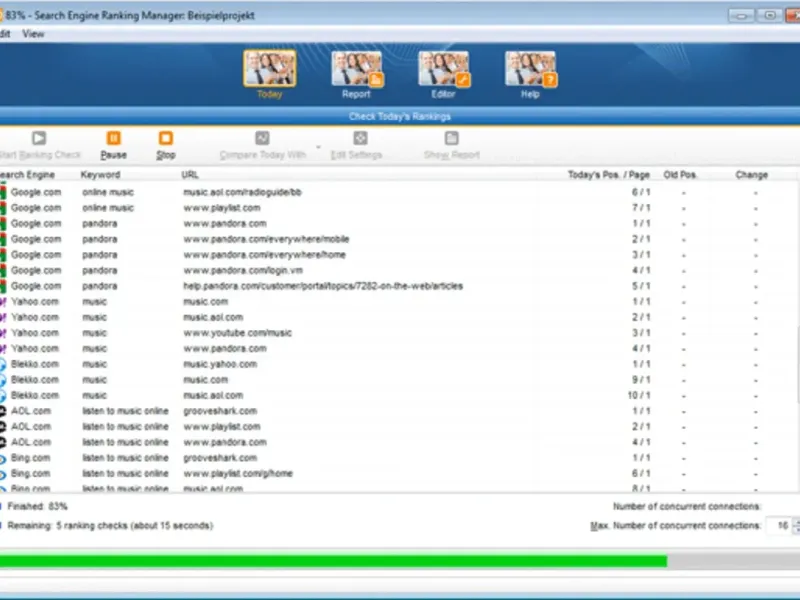Viewport: 800px width, 600px height.
Task: Open the Edit menu
Action: tap(5, 34)
